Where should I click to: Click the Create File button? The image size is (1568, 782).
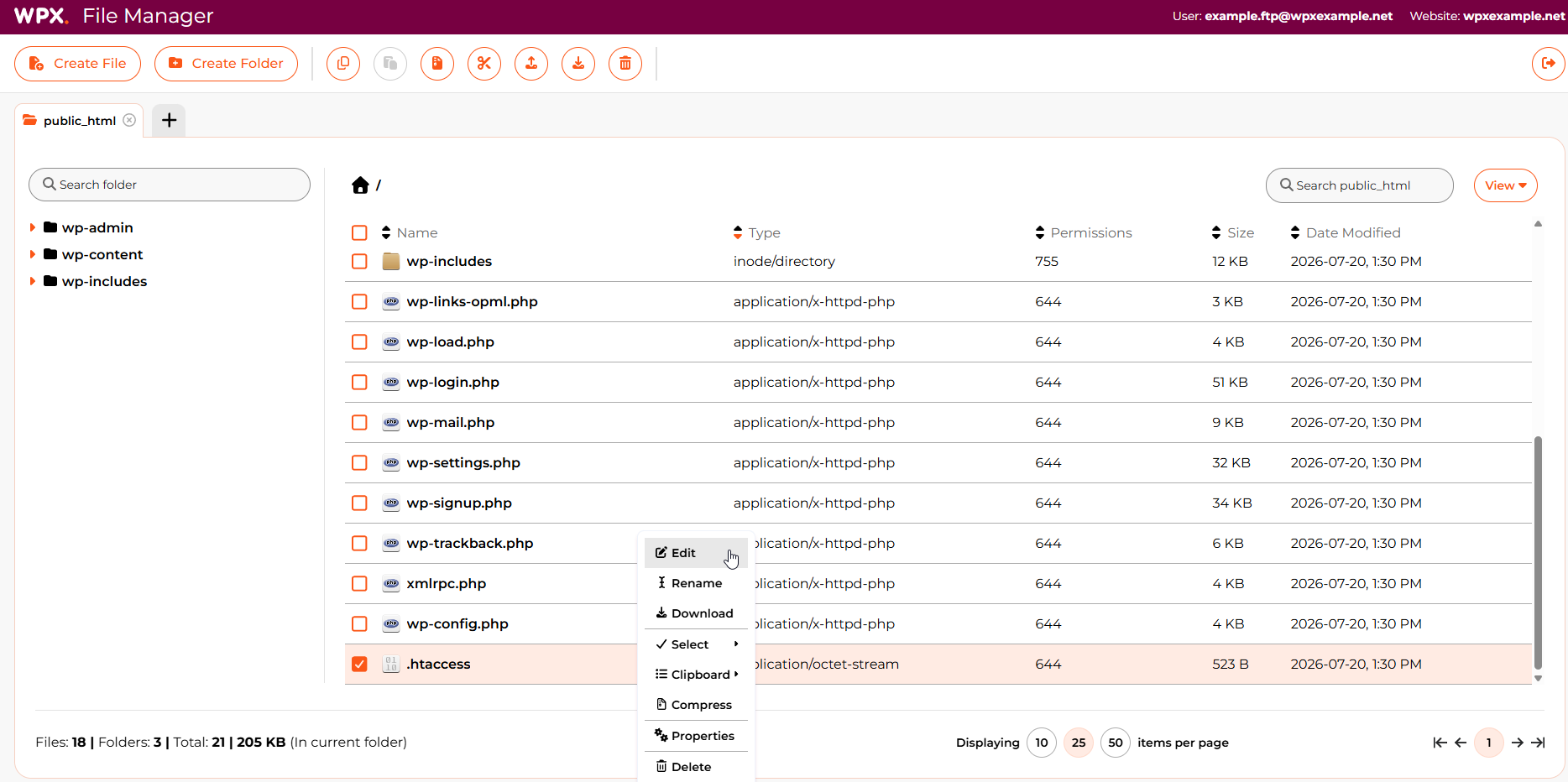pyautogui.click(x=77, y=64)
